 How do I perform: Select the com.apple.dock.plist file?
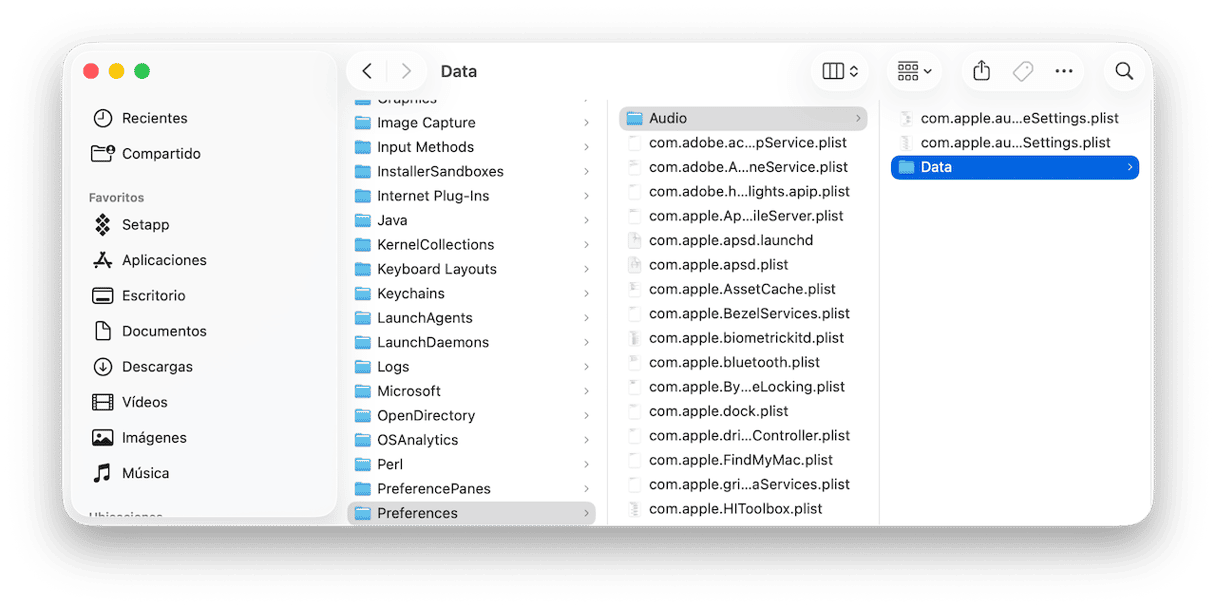click(x=718, y=411)
